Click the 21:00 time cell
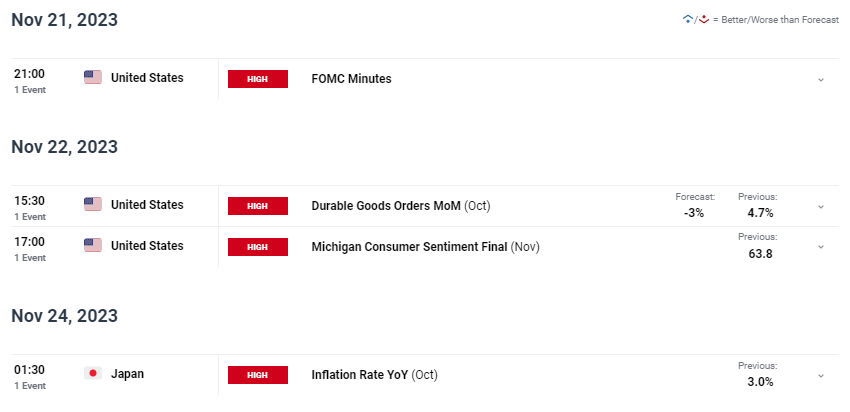Image resolution: width=850 pixels, height=412 pixels. (x=30, y=81)
